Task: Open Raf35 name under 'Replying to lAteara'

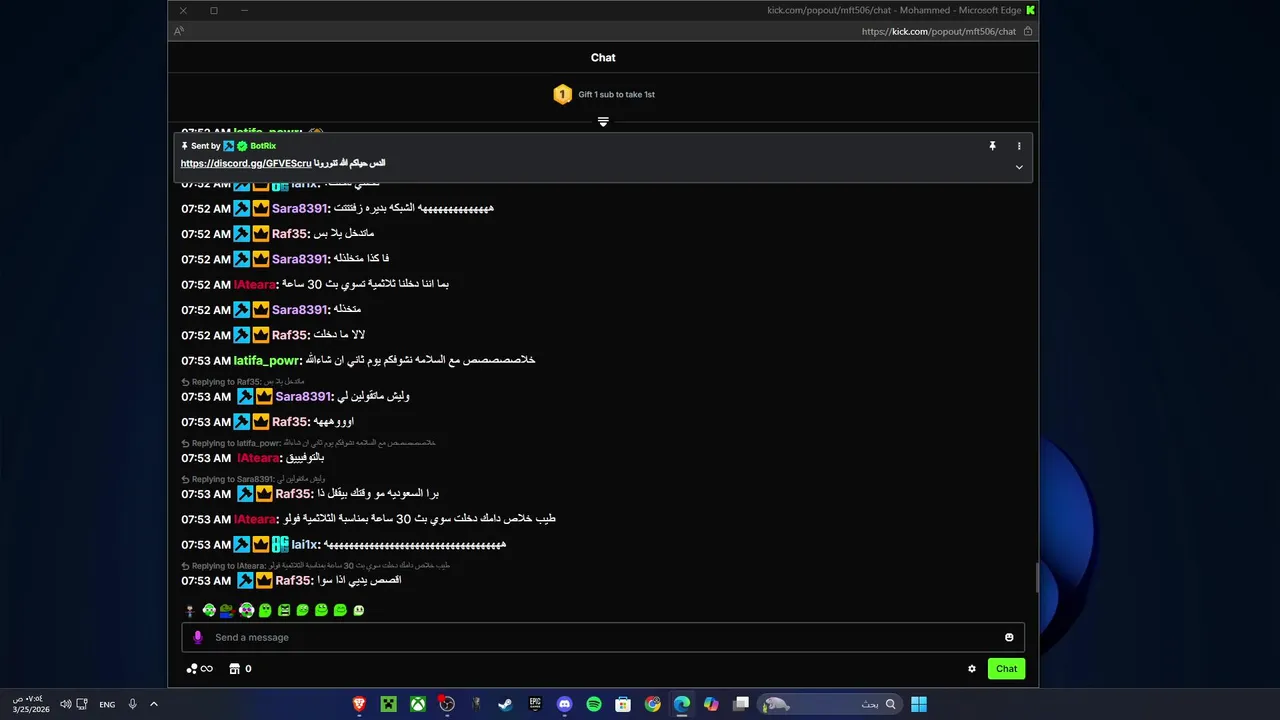Action: (x=294, y=581)
